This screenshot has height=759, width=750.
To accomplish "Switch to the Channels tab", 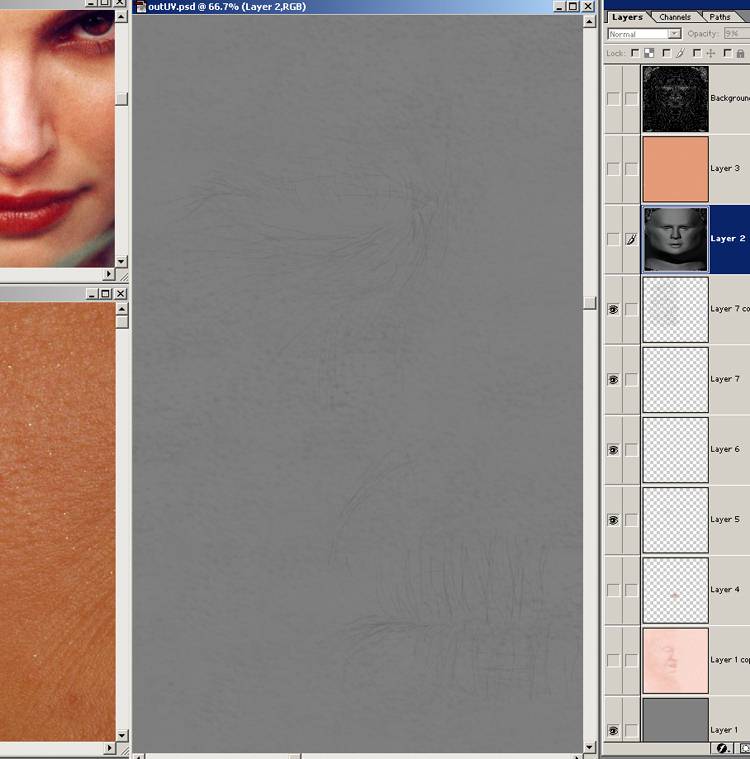I will pos(675,17).
